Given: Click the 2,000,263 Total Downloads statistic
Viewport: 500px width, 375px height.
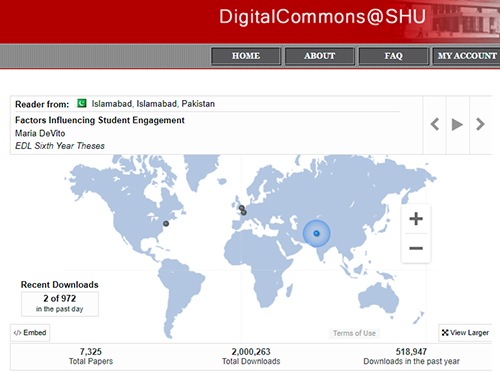Looking at the screenshot, I should pyautogui.click(x=251, y=356).
